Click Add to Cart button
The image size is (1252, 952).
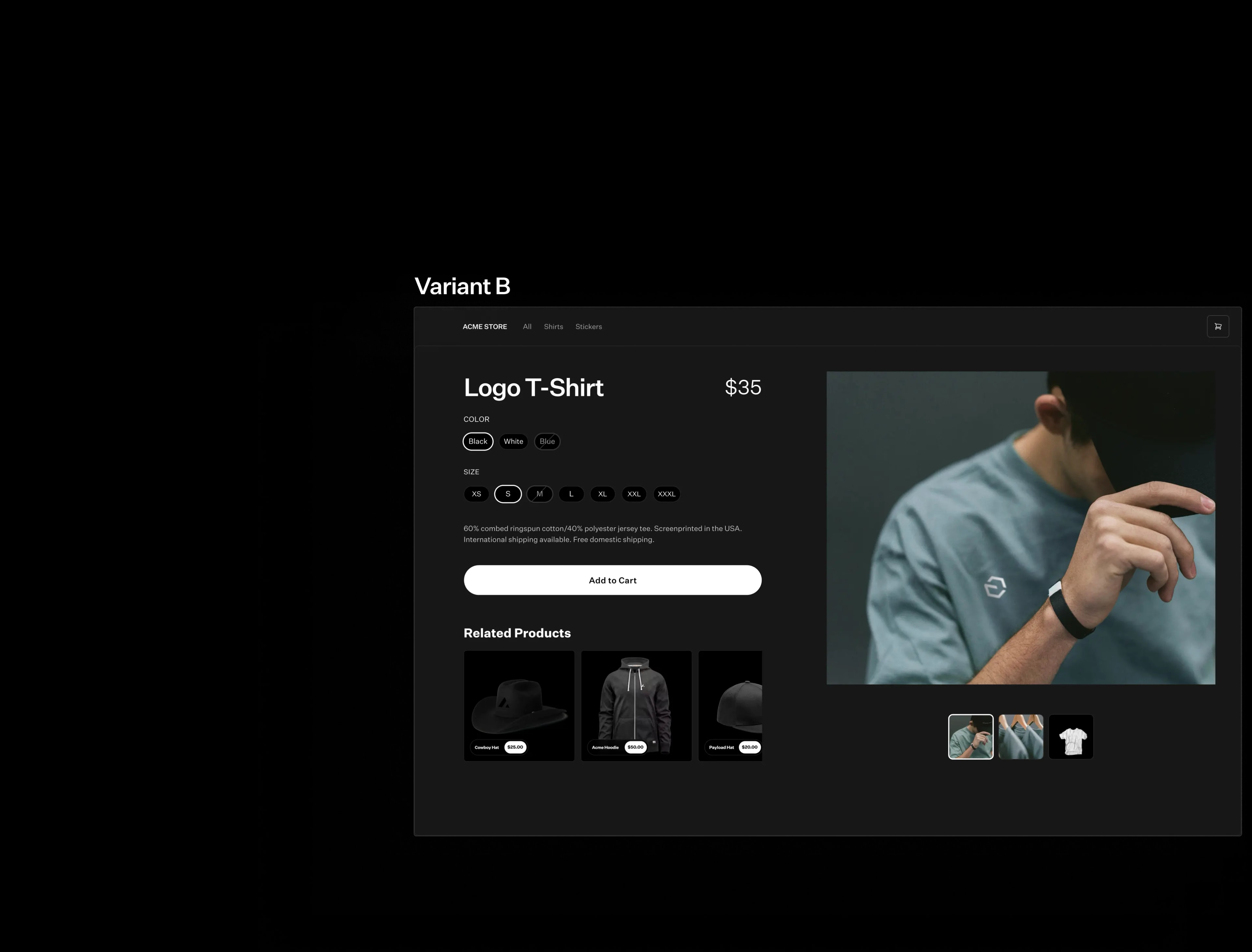pyautogui.click(x=612, y=580)
